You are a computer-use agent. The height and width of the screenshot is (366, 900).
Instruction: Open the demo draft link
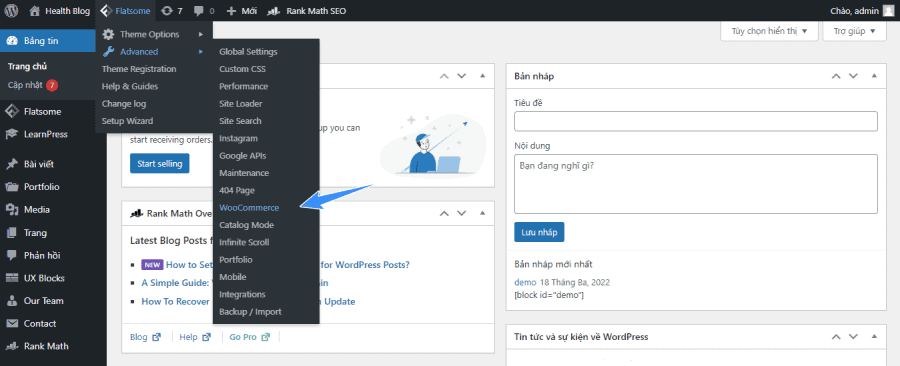point(525,282)
